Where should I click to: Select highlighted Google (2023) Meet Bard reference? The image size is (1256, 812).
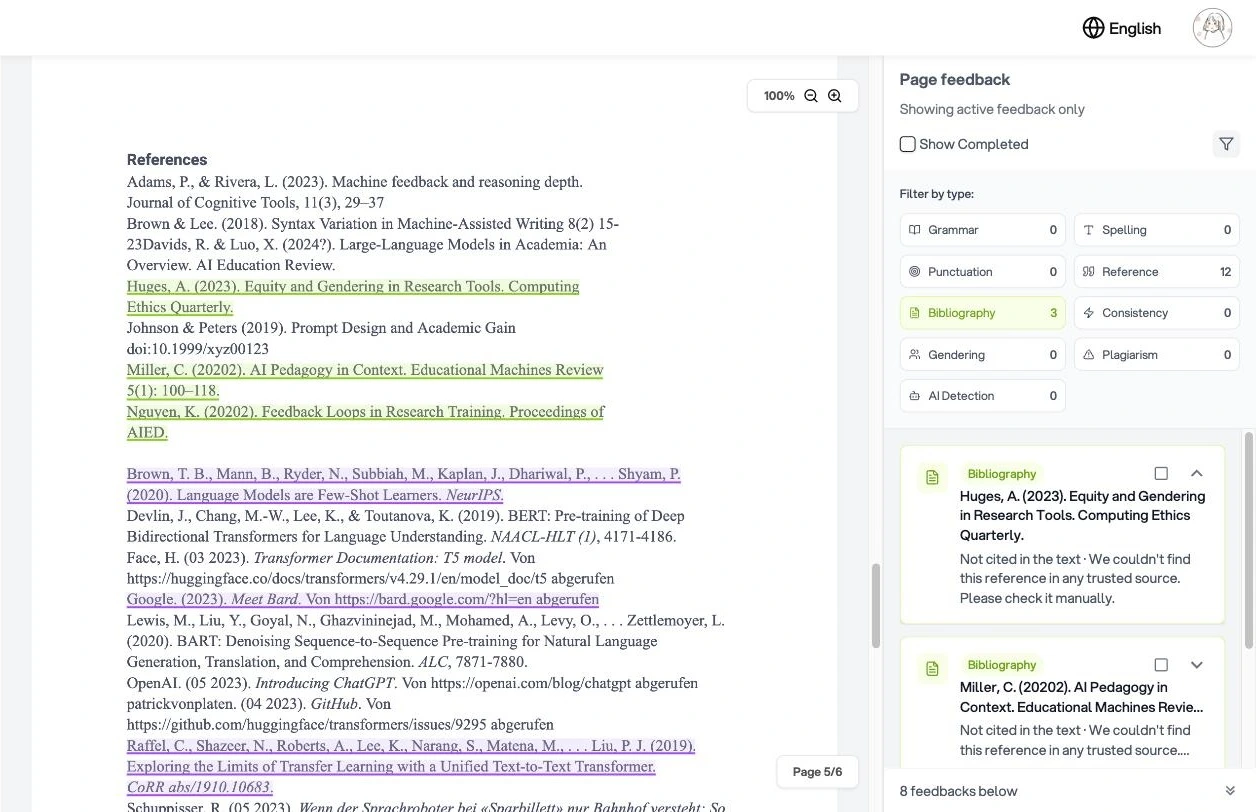363,599
